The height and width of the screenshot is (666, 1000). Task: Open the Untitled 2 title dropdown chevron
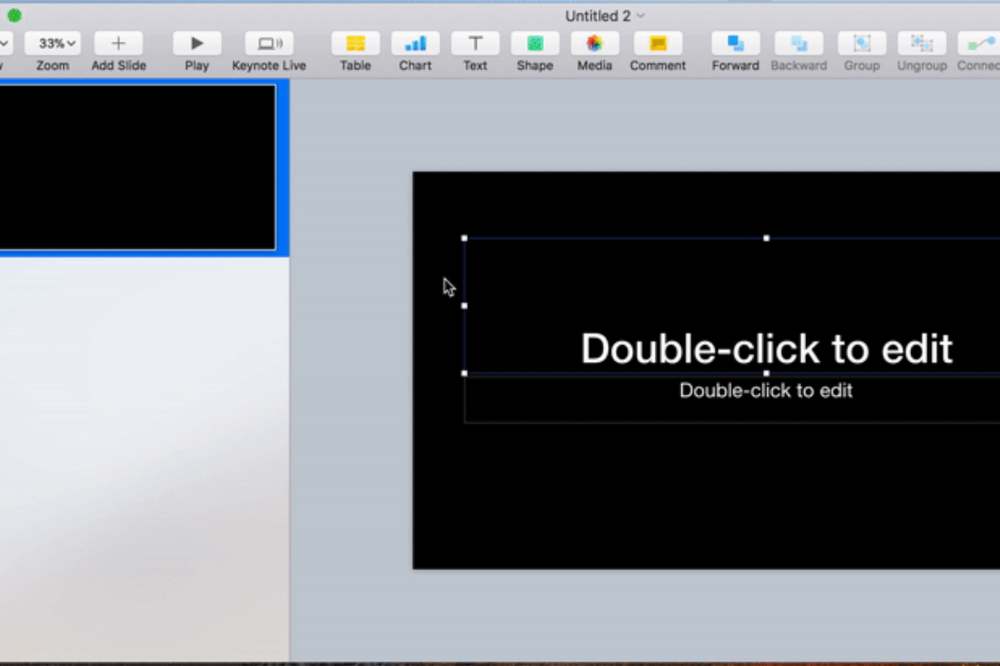[x=641, y=16]
